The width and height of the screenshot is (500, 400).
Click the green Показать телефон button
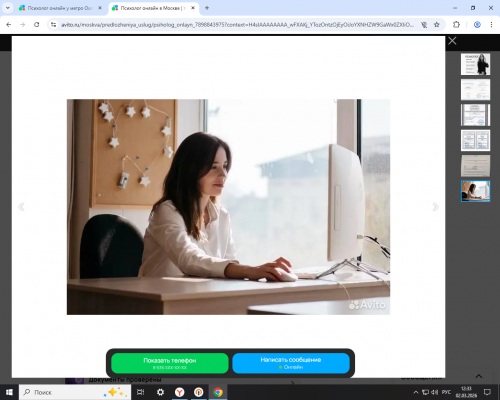[170, 363]
